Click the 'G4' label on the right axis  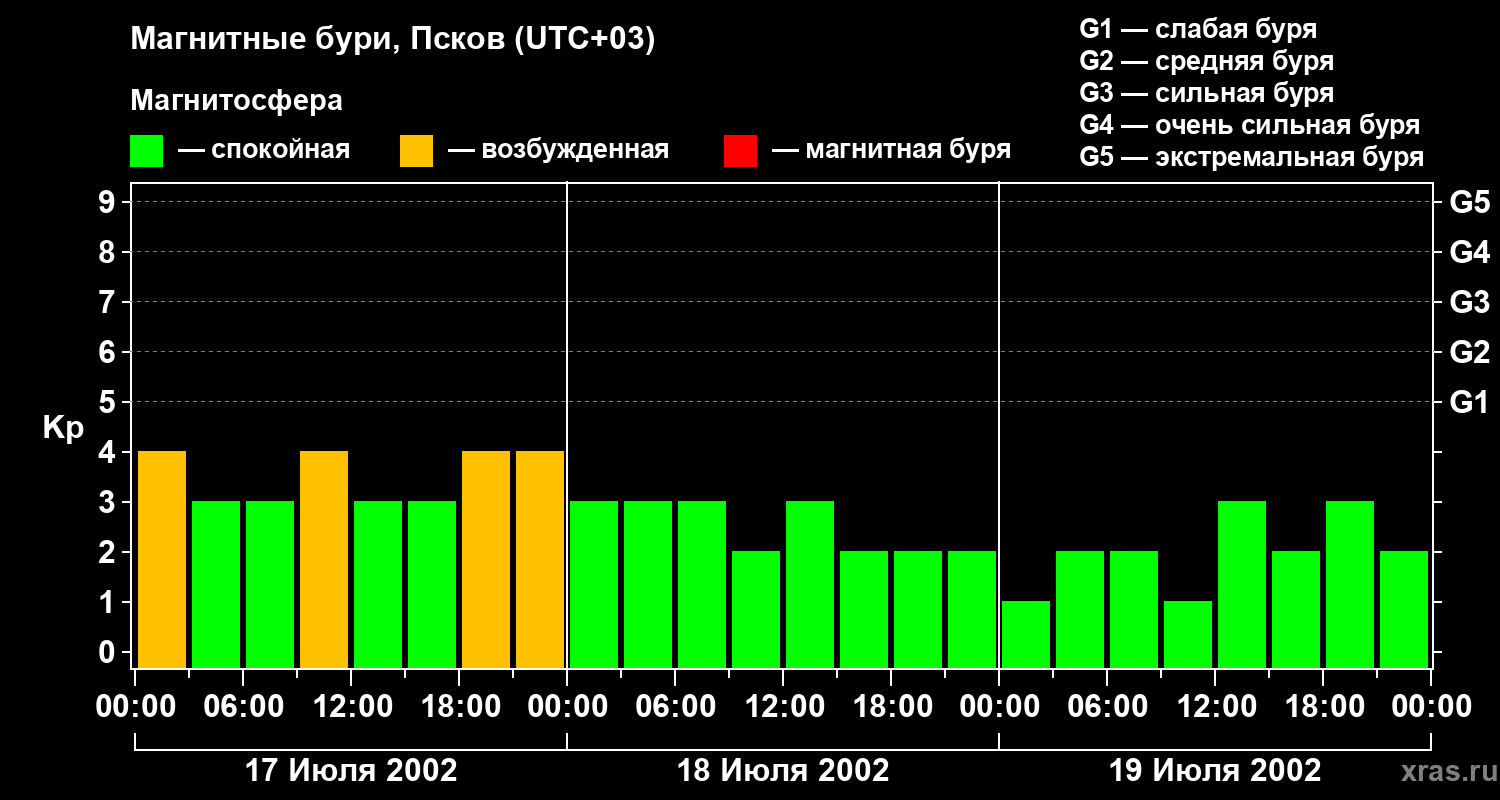pos(1470,252)
